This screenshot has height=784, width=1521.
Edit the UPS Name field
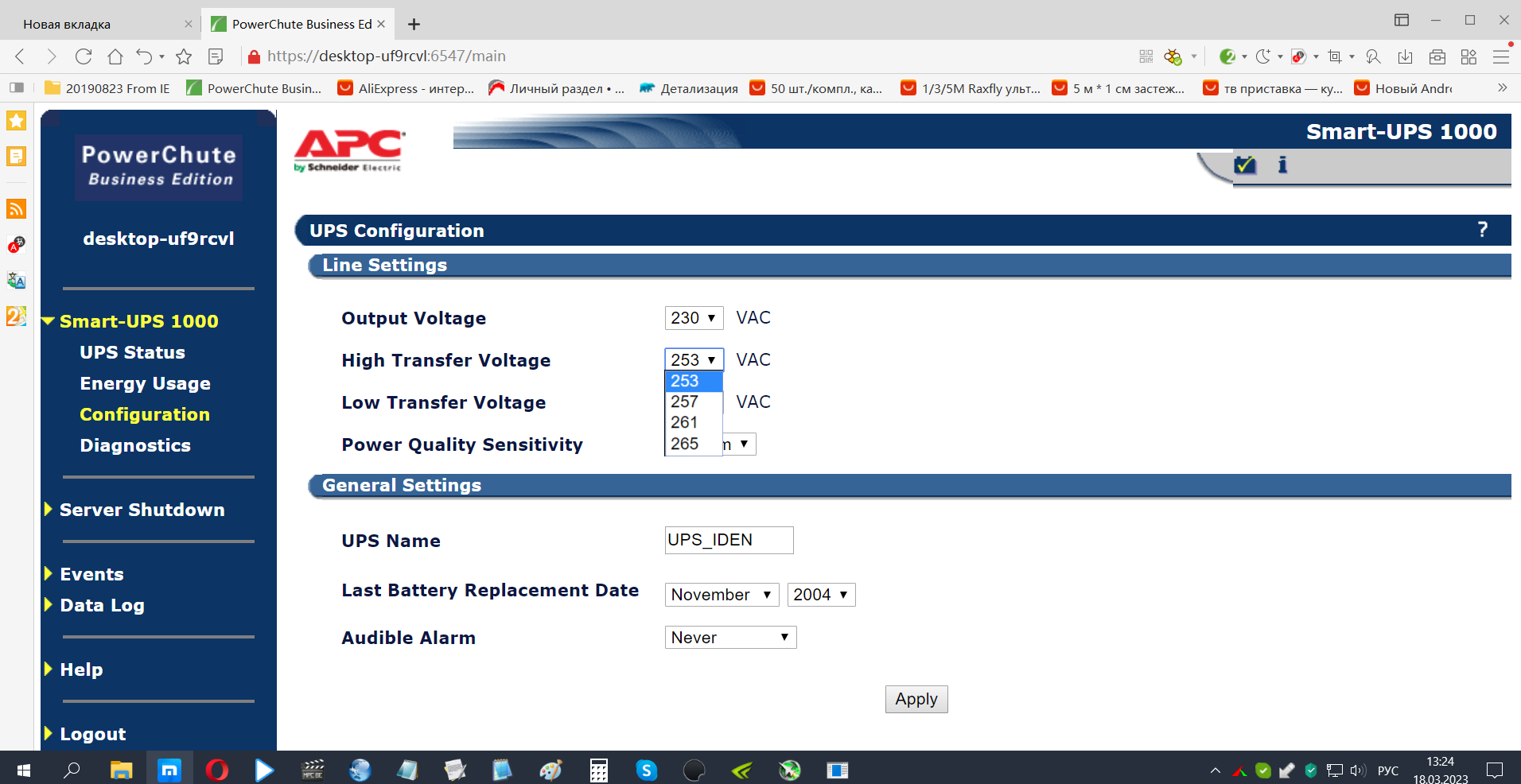(x=729, y=540)
